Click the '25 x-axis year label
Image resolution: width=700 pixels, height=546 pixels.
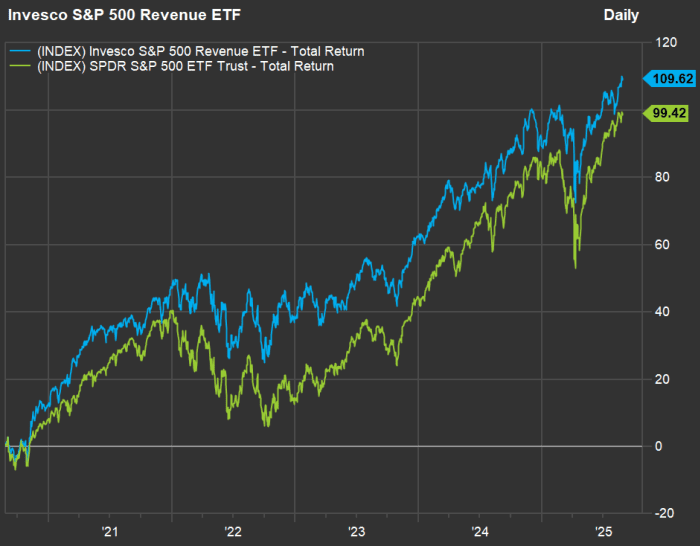(x=603, y=531)
